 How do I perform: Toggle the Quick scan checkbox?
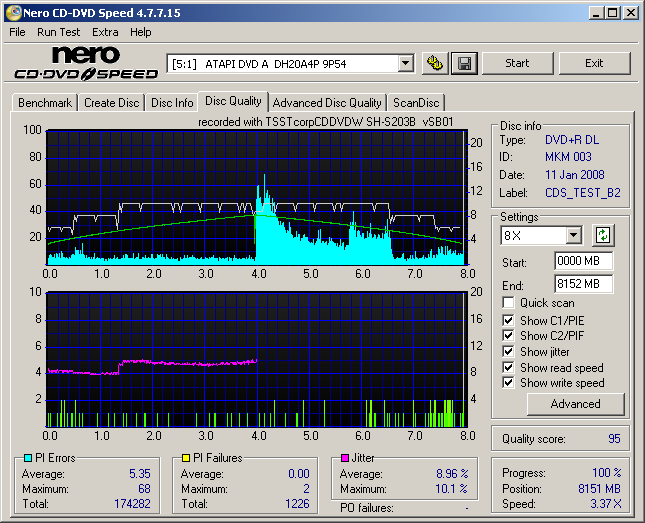(508, 303)
